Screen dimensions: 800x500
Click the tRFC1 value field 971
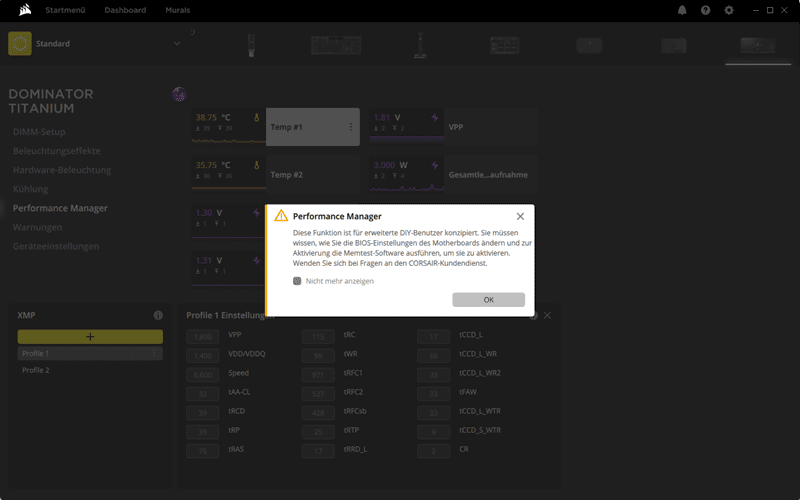318,375
